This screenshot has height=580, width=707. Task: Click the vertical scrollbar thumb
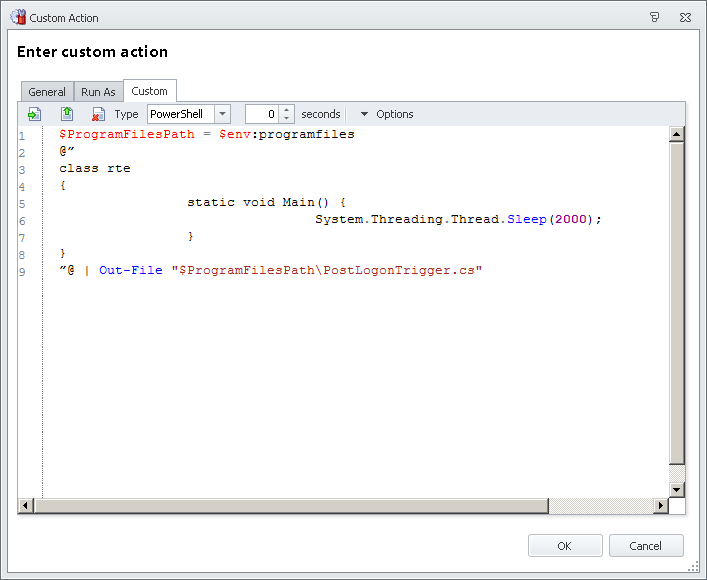677,303
